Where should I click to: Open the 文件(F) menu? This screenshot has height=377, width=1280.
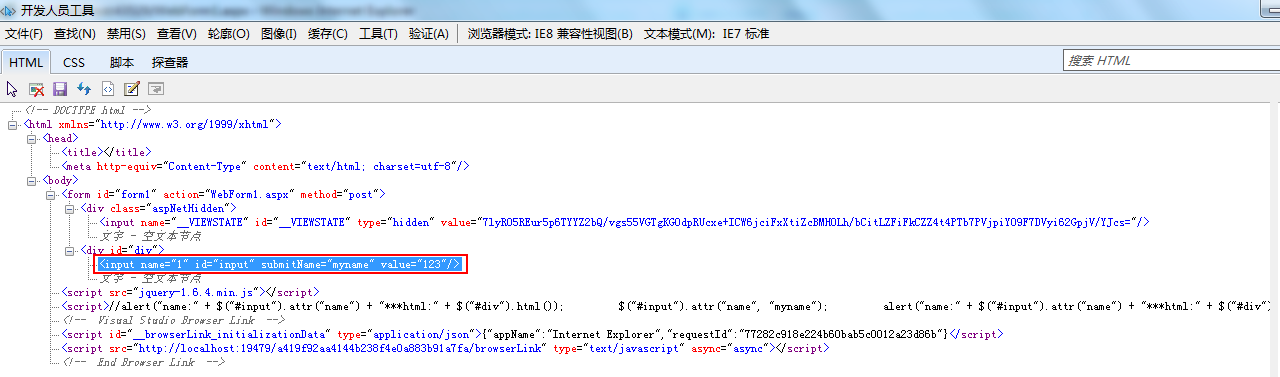coord(24,34)
